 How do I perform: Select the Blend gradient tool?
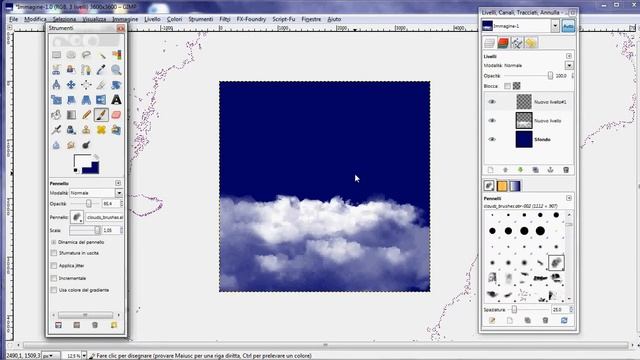71,115
